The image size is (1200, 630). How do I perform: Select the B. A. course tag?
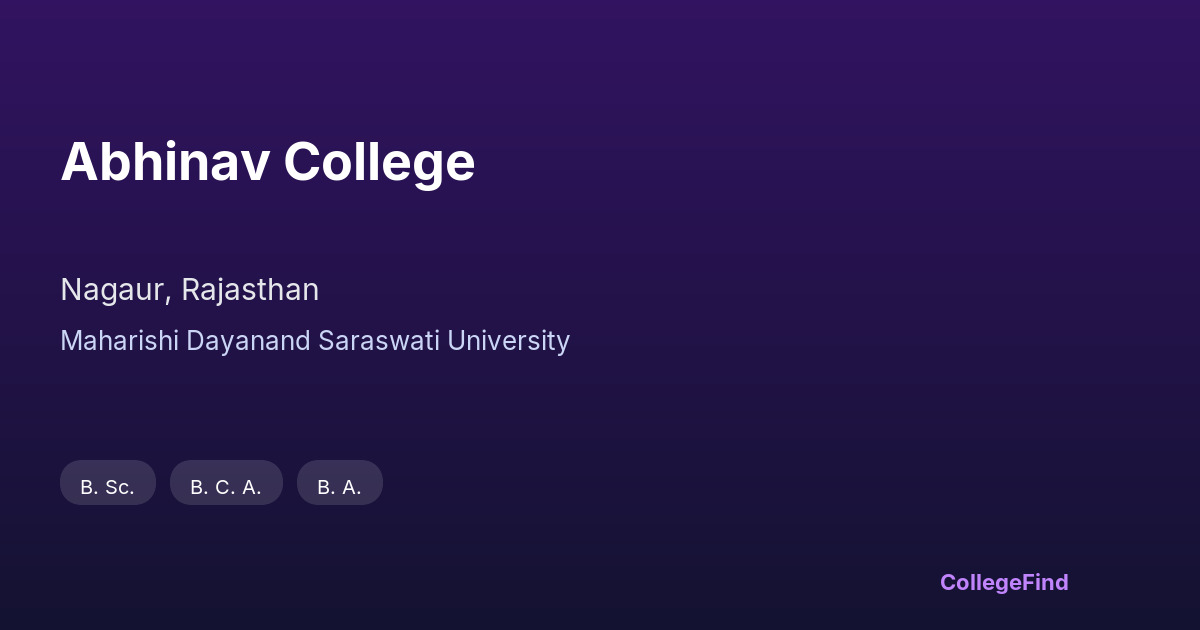coord(340,483)
